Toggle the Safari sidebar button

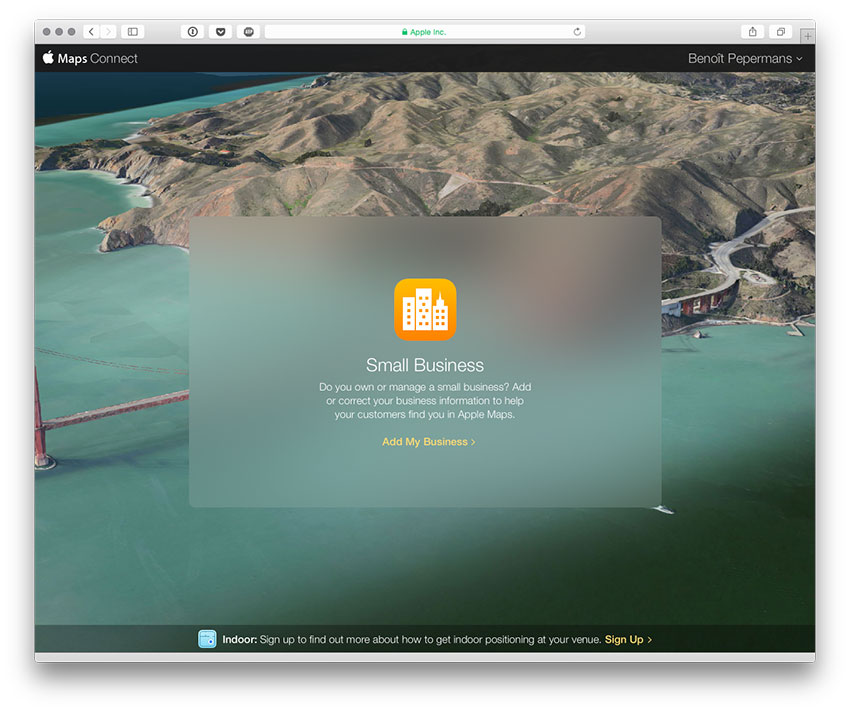[133, 32]
